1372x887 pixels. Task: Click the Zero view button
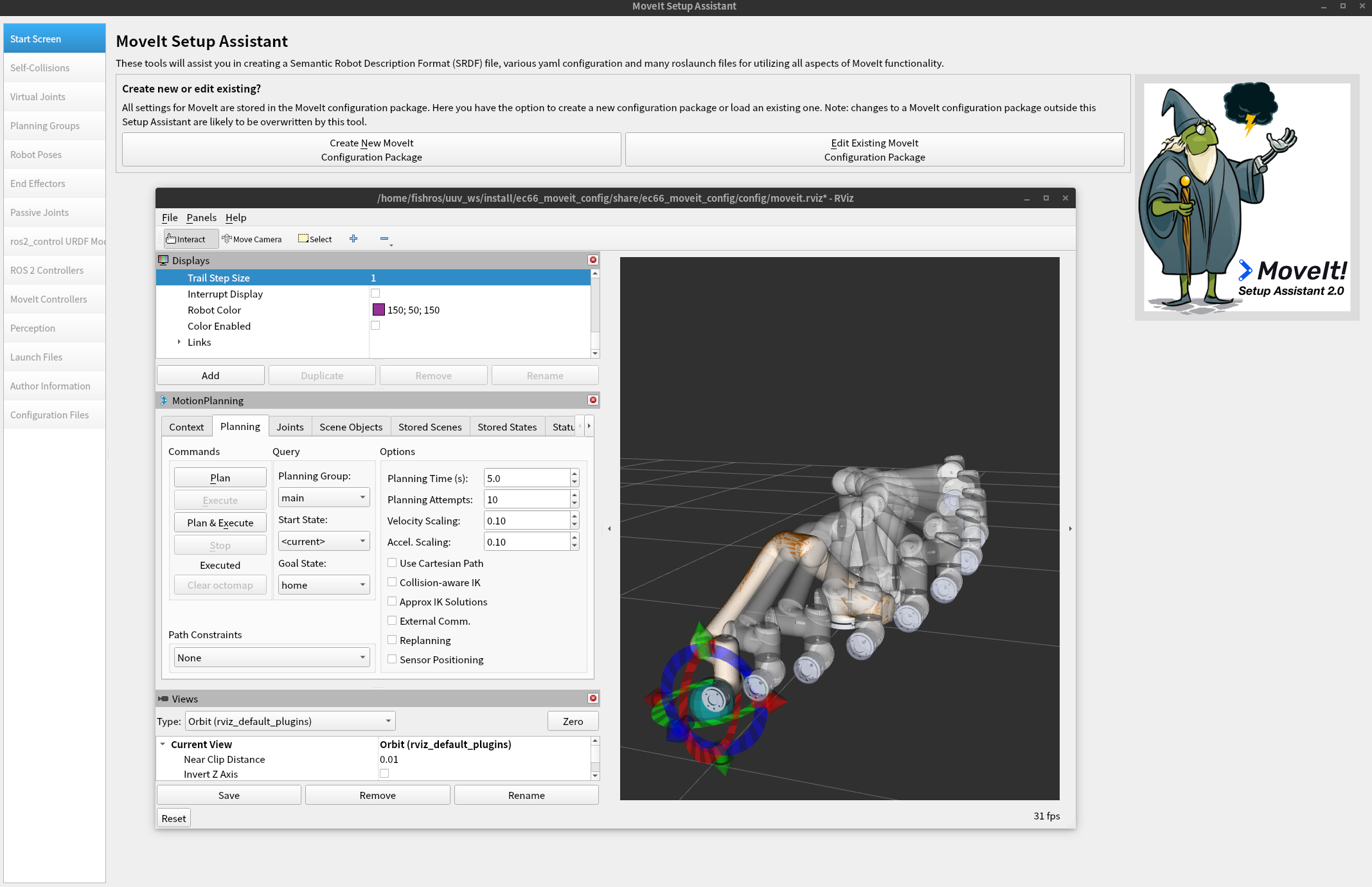pos(573,721)
